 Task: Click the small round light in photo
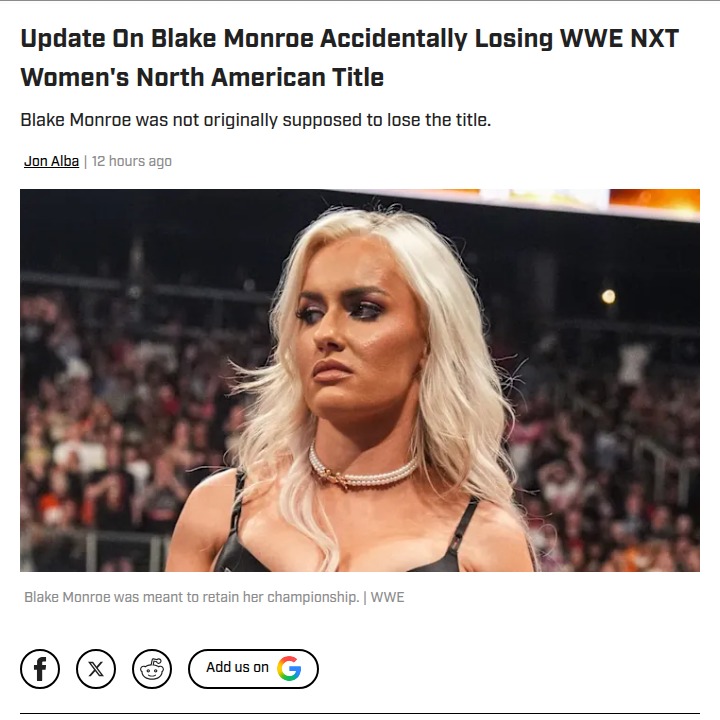[608, 297]
